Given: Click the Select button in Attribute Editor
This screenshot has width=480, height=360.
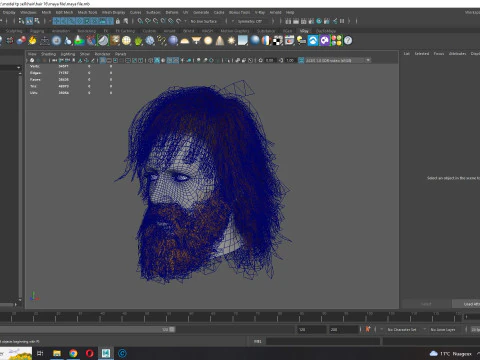Looking at the screenshot, I should point(426,304).
